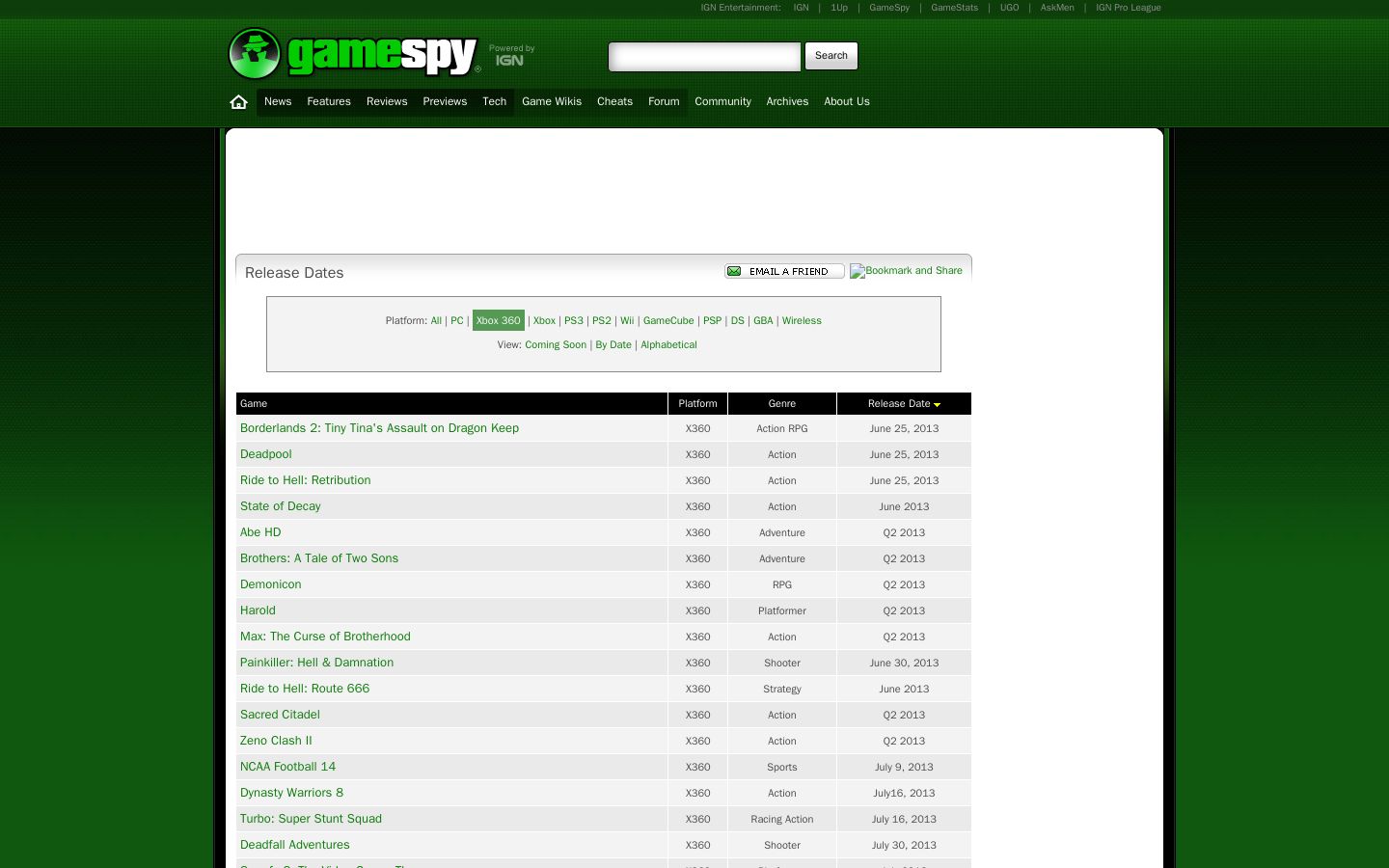Focus the search text field

click(704, 57)
